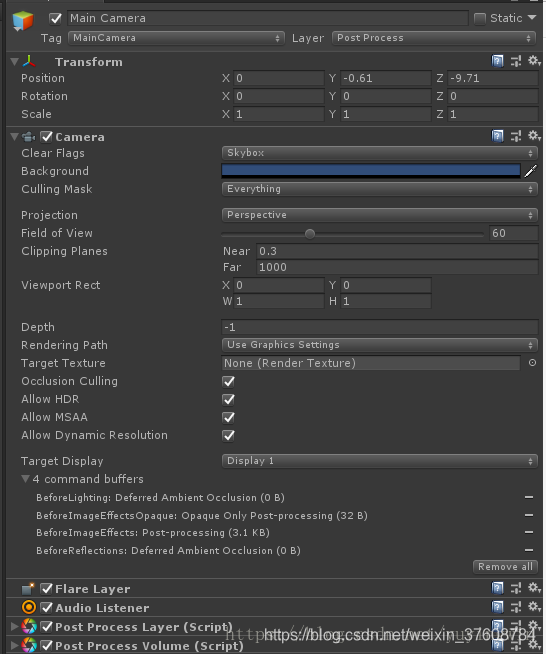
Task: Click the GameObject cube icon
Action: (x=23, y=21)
